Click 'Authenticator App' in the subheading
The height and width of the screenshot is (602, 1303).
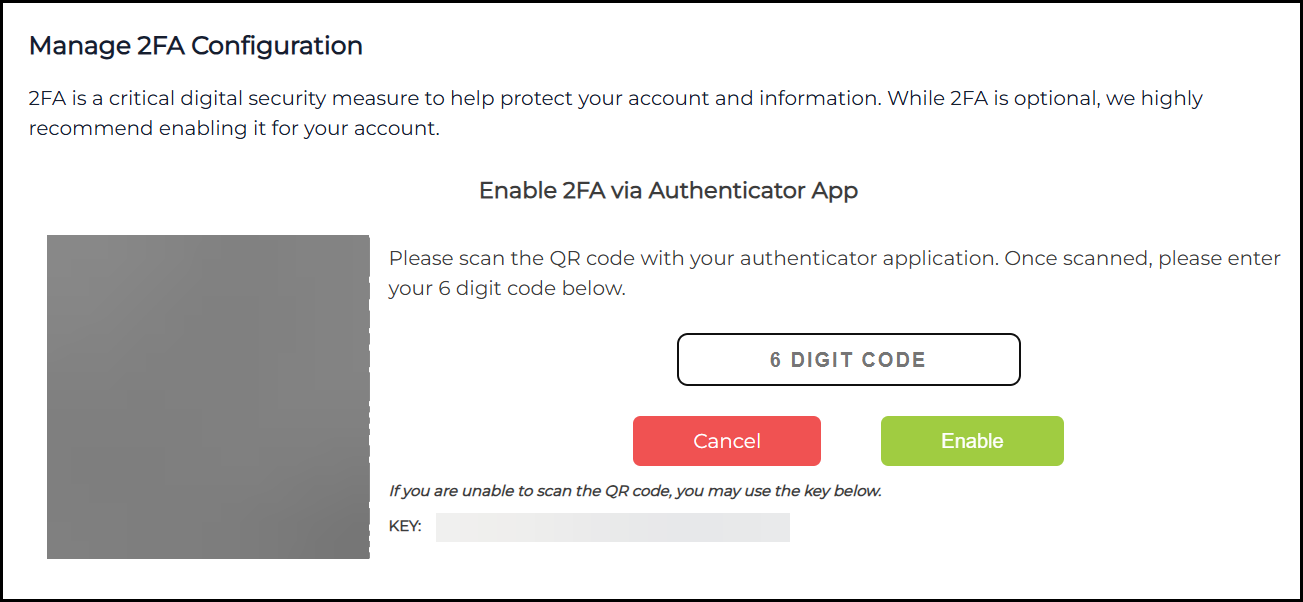pos(753,190)
